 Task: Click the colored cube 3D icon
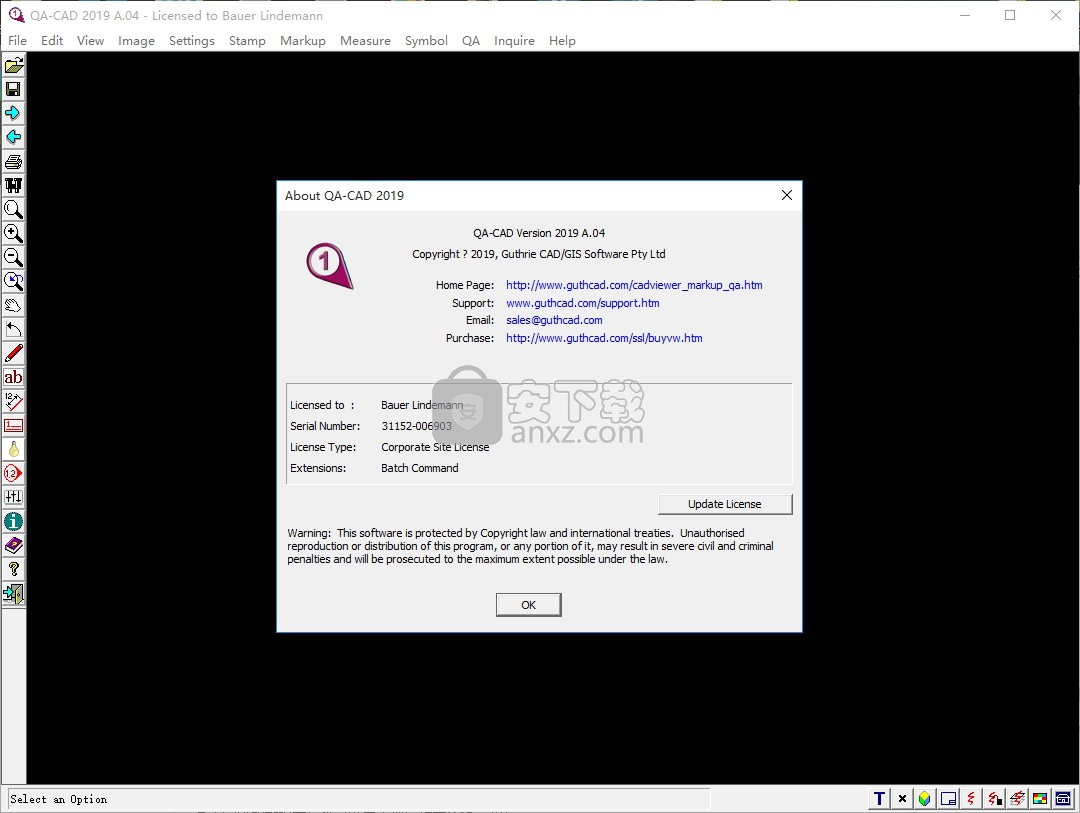(925, 799)
